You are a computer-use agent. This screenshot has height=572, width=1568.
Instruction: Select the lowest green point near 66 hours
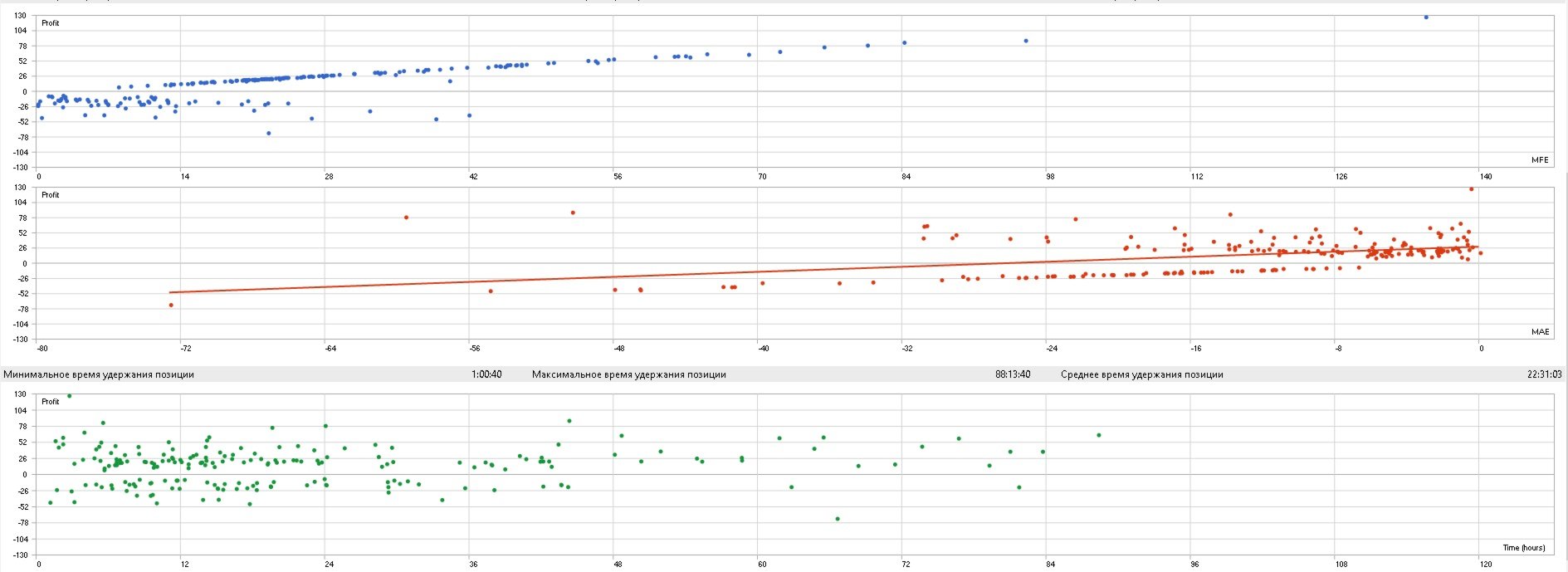tap(838, 519)
